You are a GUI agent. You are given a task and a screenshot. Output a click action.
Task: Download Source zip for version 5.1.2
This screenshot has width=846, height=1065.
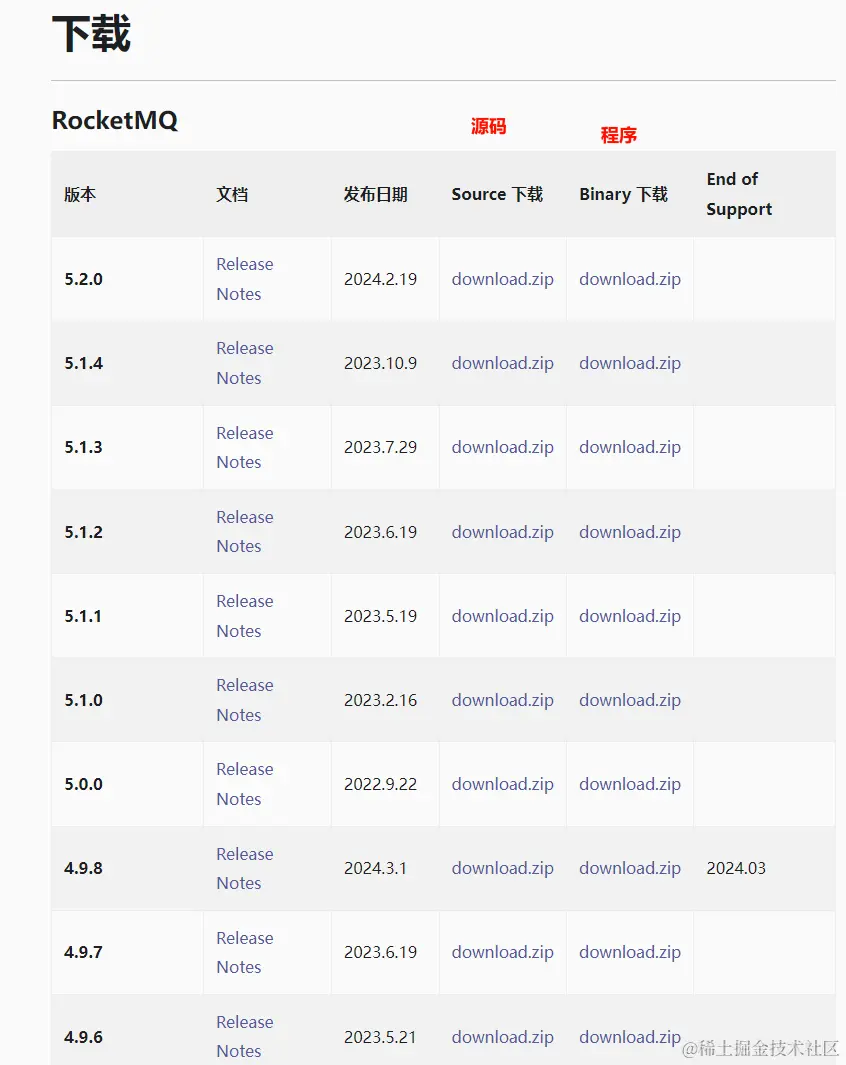(x=502, y=532)
